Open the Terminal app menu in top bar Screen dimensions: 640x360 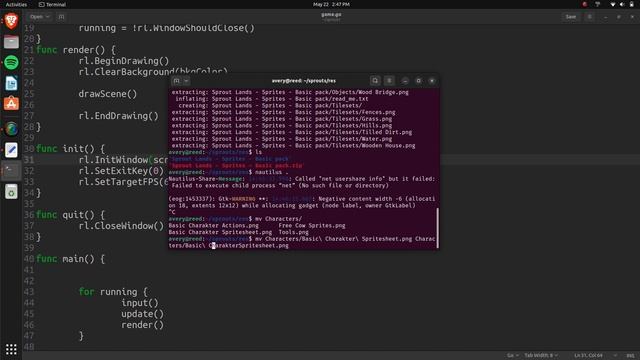[52, 4]
